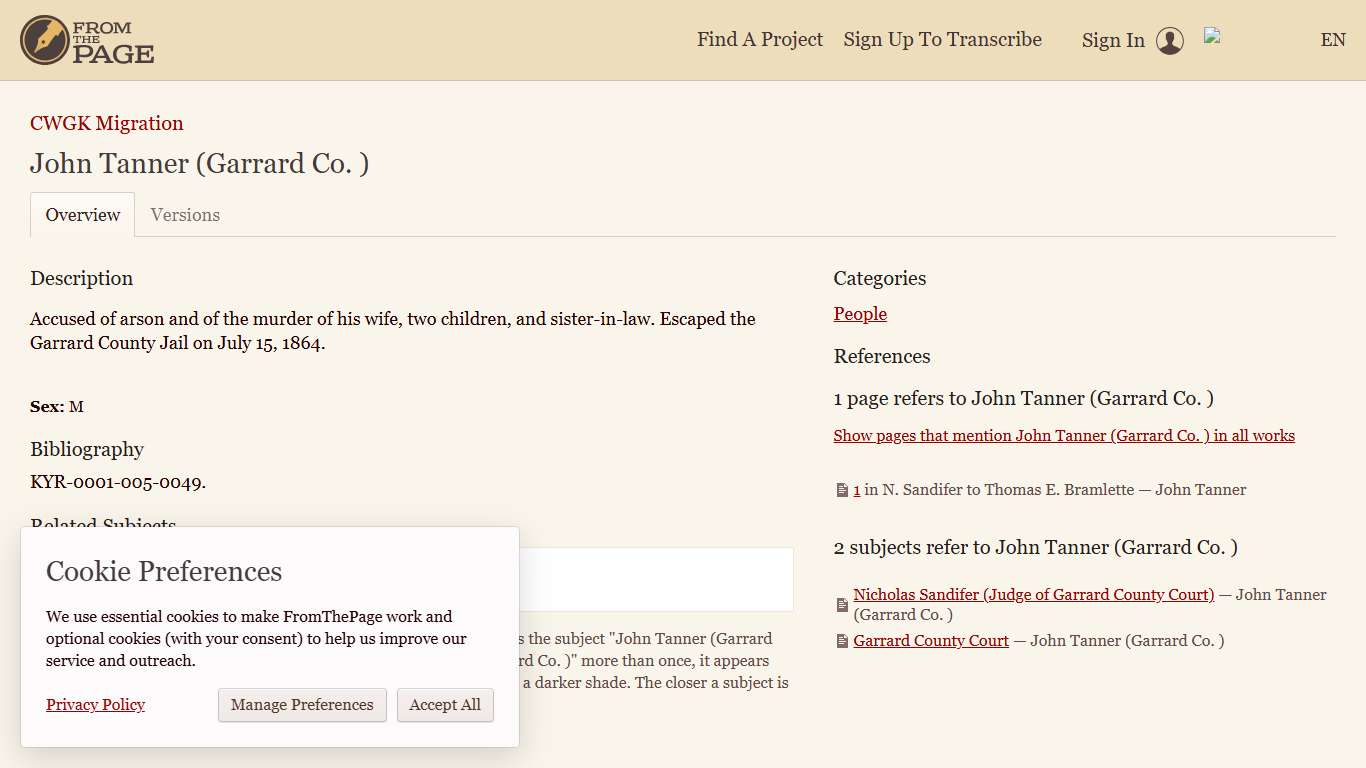
Task: Open Nicholas Sandifer subject link
Action: click(1033, 595)
